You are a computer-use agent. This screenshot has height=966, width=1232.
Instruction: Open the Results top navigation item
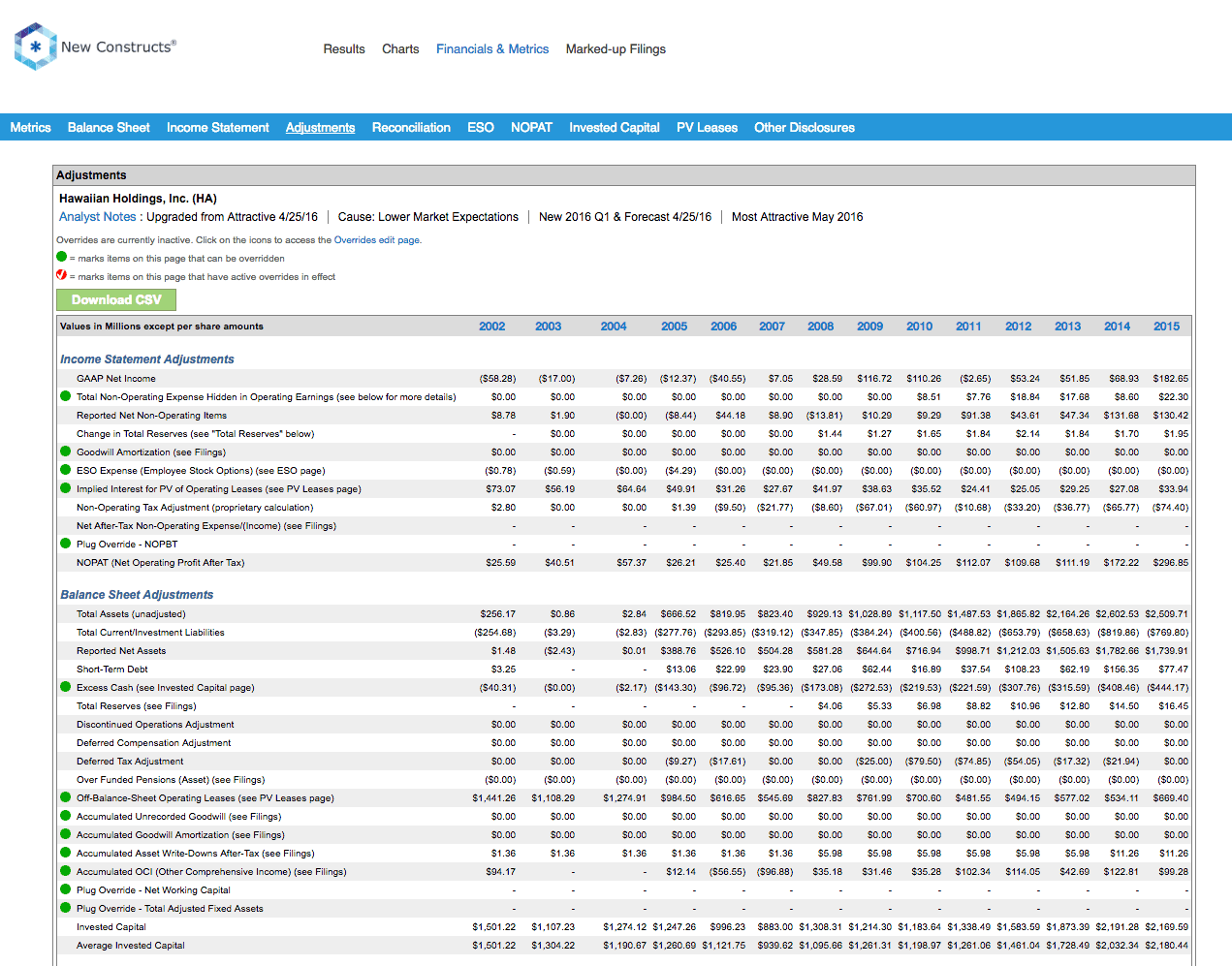pyautogui.click(x=344, y=49)
